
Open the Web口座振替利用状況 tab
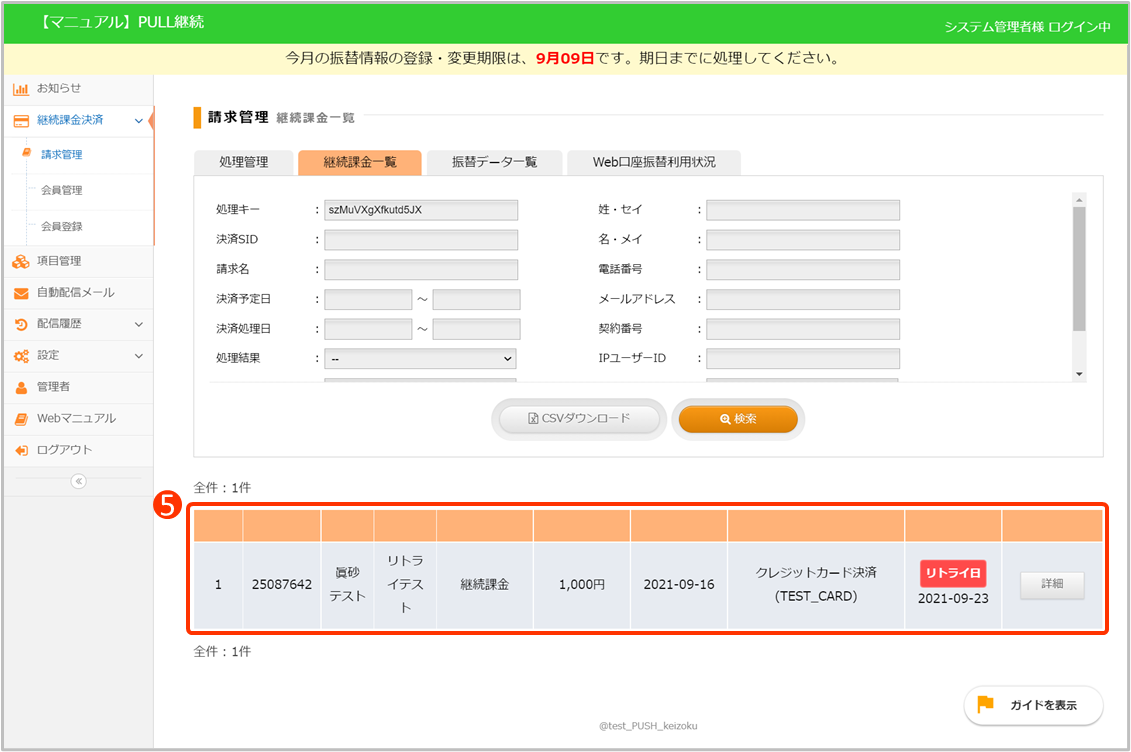pos(654,162)
